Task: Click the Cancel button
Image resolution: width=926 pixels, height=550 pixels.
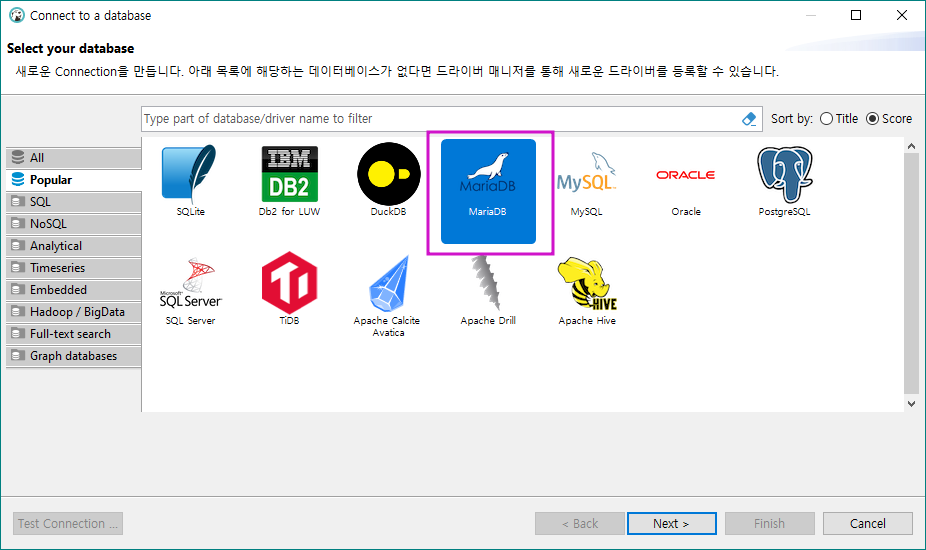Action: 868,523
